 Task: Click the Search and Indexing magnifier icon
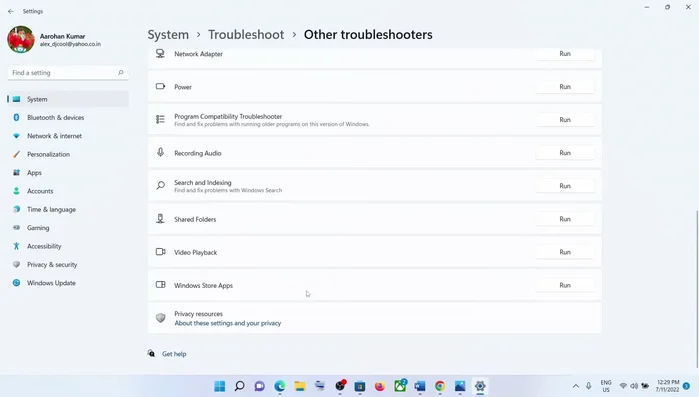coord(160,185)
